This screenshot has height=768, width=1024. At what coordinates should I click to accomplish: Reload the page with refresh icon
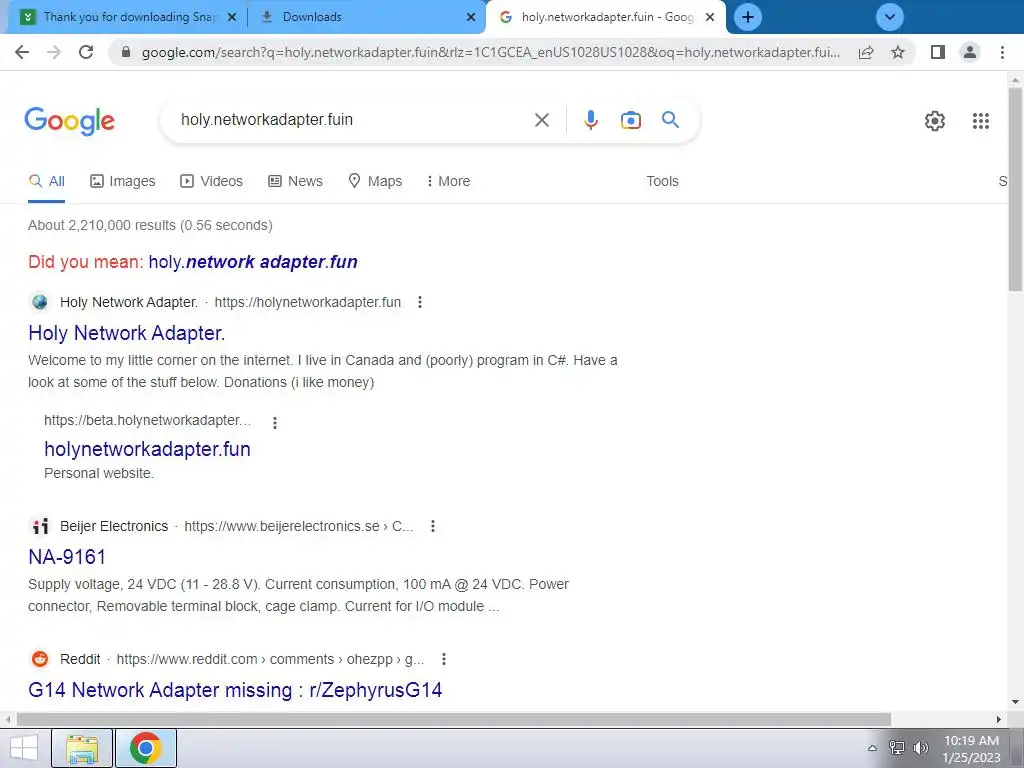[86, 52]
